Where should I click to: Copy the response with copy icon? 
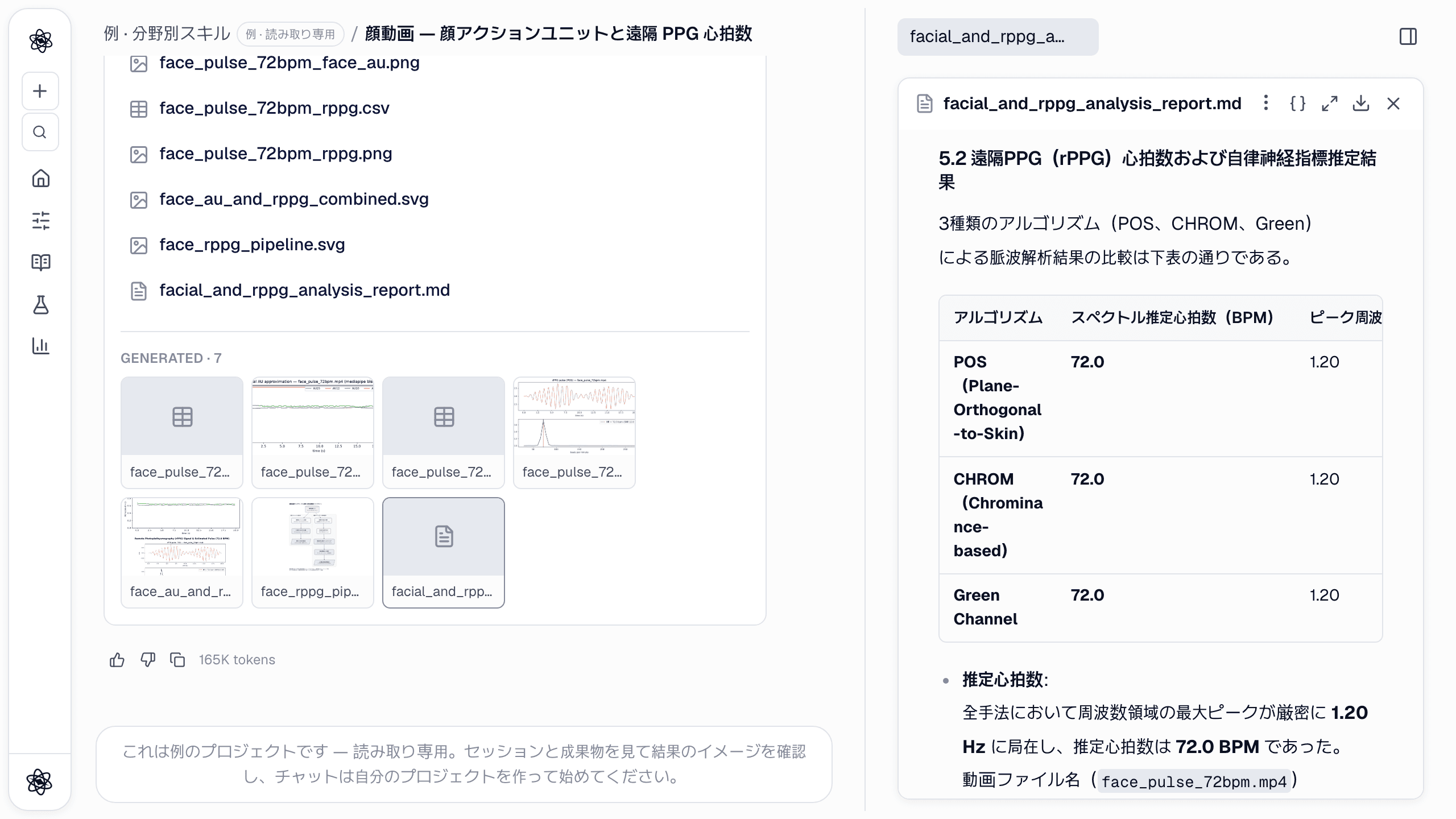click(178, 660)
